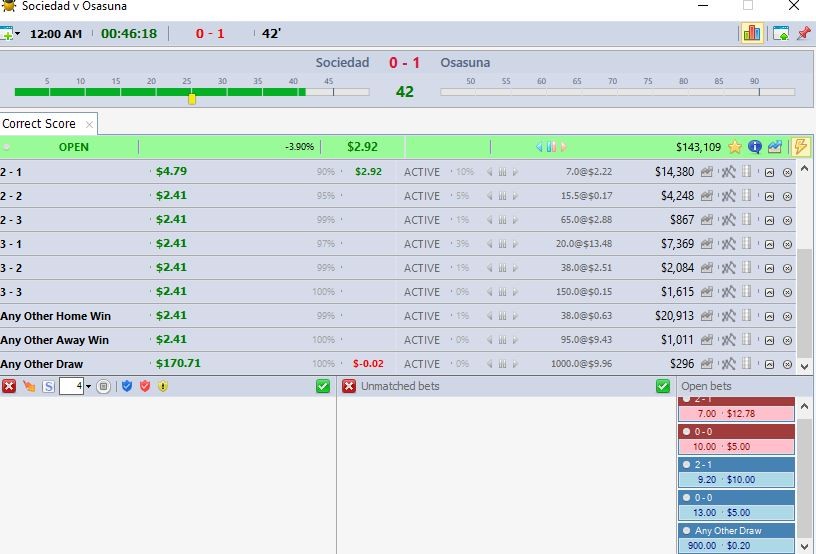The width and height of the screenshot is (816, 554).
Task: Open the chart icon in the 2 - 1 row
Action: pos(707,172)
